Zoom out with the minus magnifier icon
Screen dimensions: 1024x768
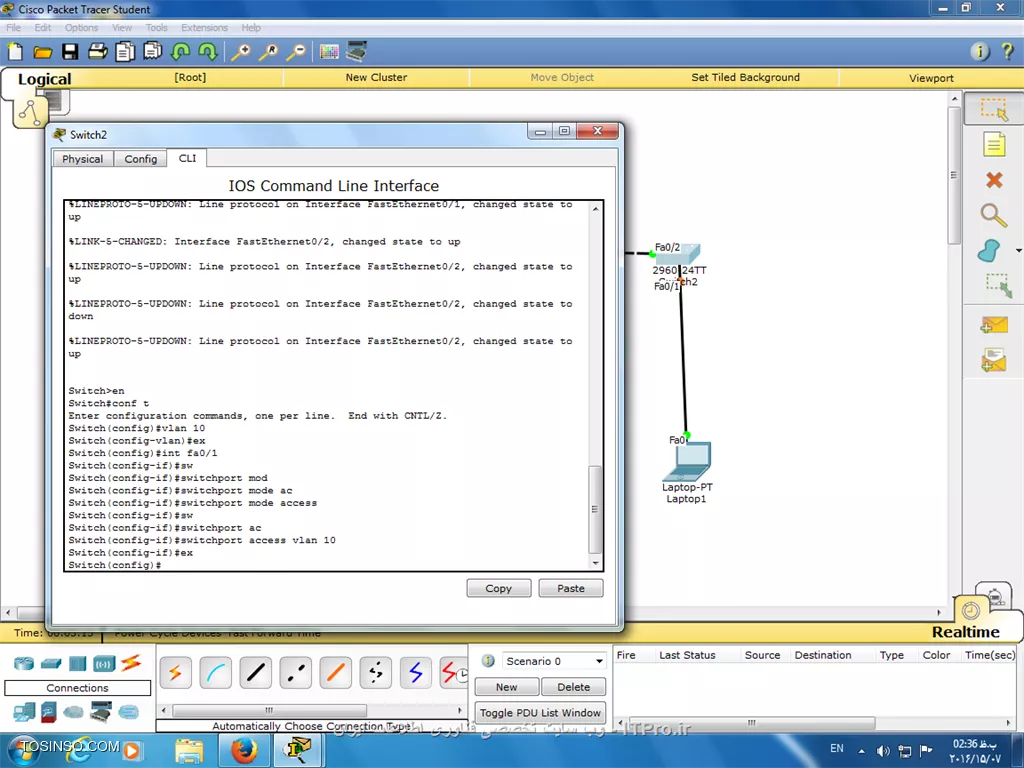[296, 52]
